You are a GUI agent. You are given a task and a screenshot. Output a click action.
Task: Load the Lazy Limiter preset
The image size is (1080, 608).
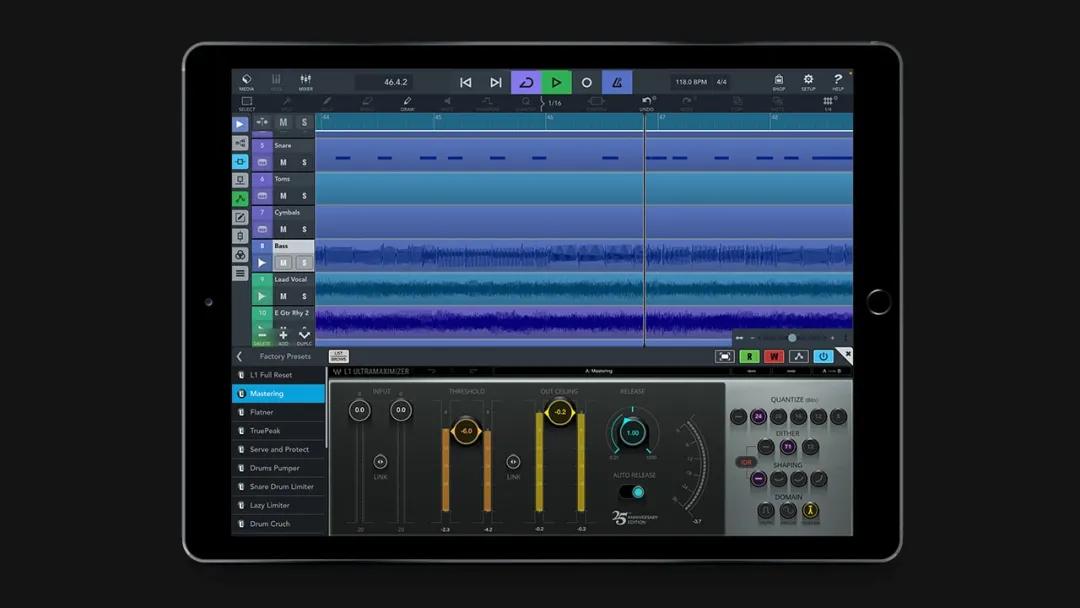click(x=279, y=505)
